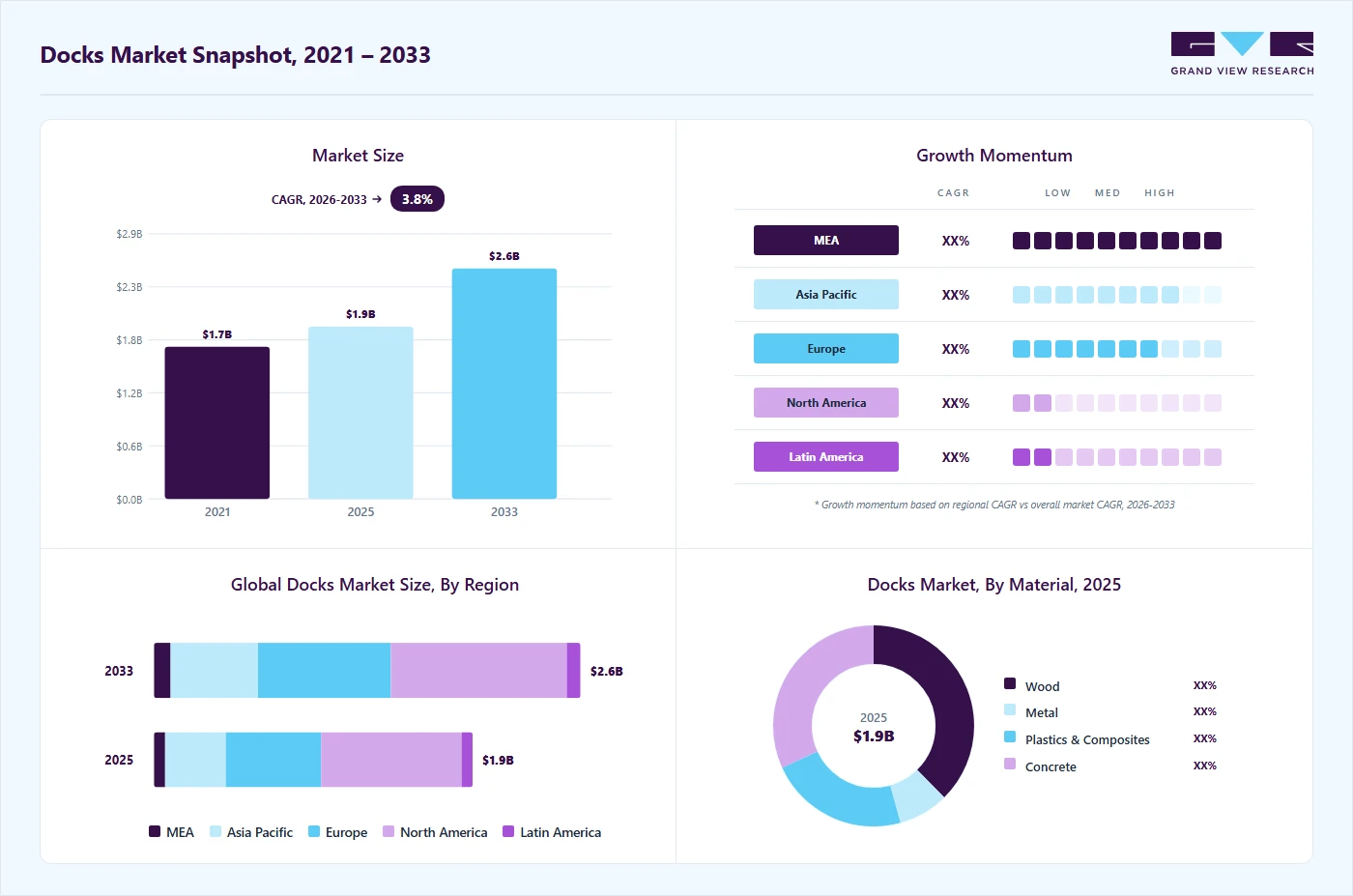
Task: Click the "Growth Momentum" title
Action: (x=994, y=156)
